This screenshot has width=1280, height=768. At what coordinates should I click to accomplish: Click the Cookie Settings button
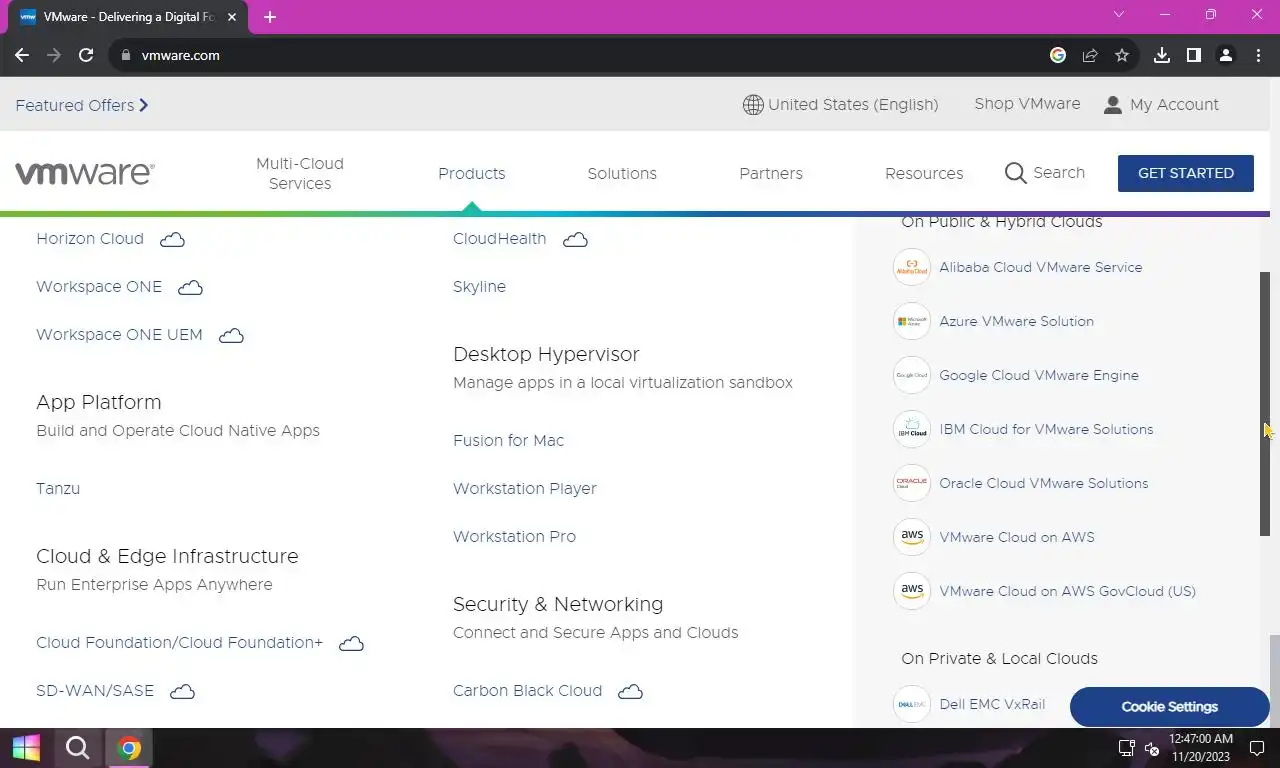coord(1169,706)
